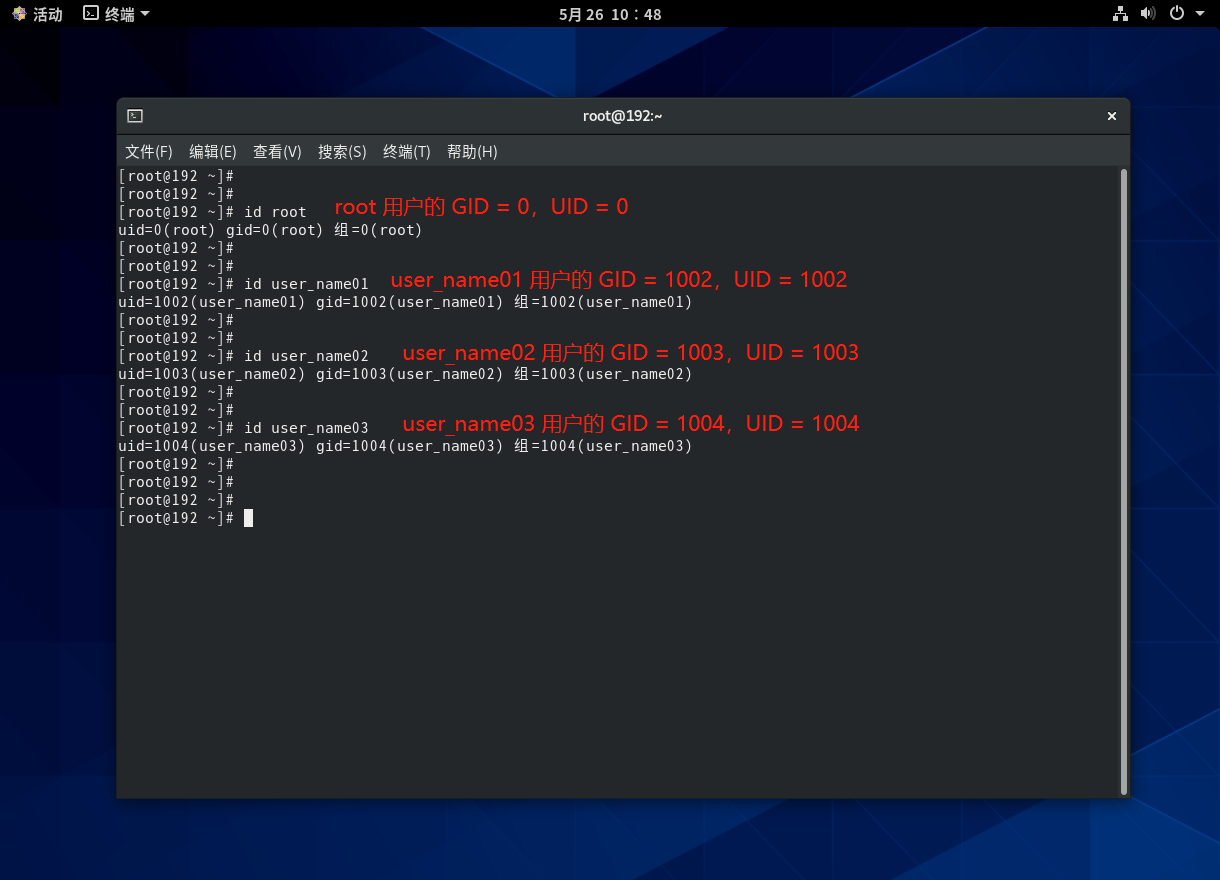The image size is (1220, 880).
Task: Open the 终端(T) menu in menubar
Action: pos(406,152)
